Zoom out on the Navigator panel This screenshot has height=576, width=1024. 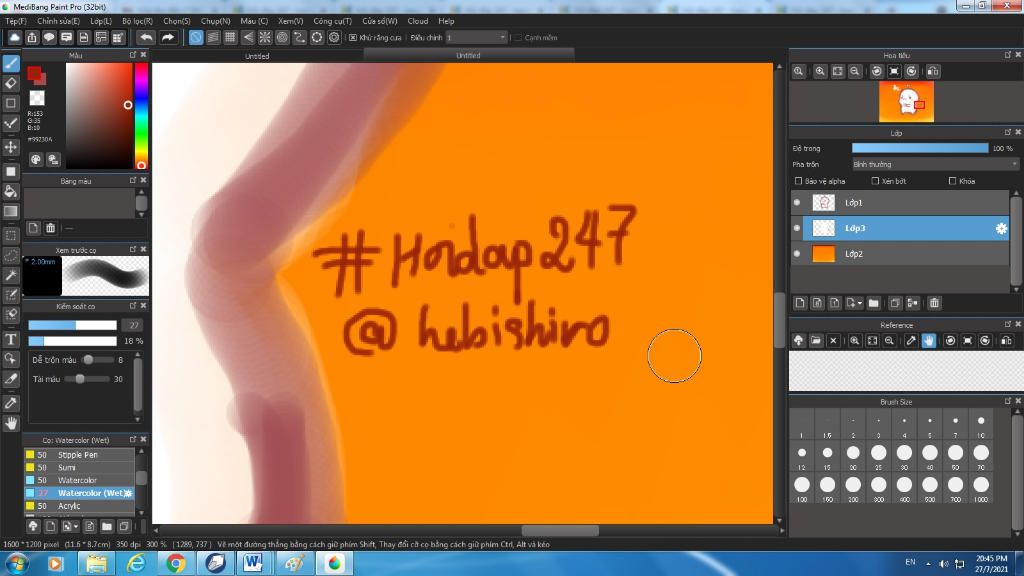pos(854,71)
